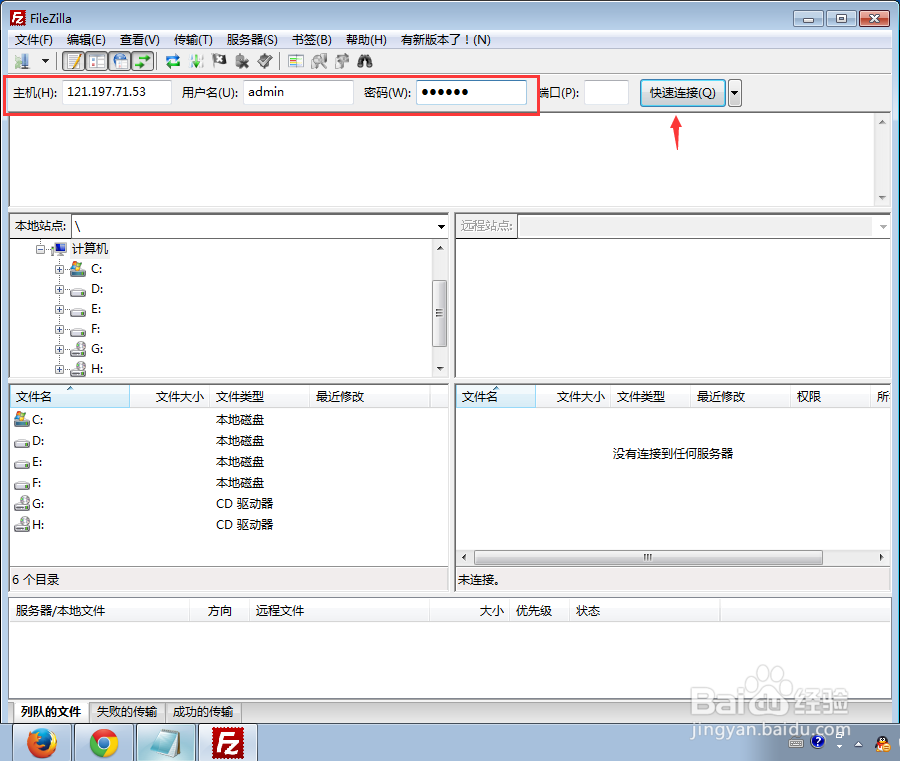Screen dimensions: 900x761
Task: Select the C: row in local file list
Action: (x=228, y=420)
